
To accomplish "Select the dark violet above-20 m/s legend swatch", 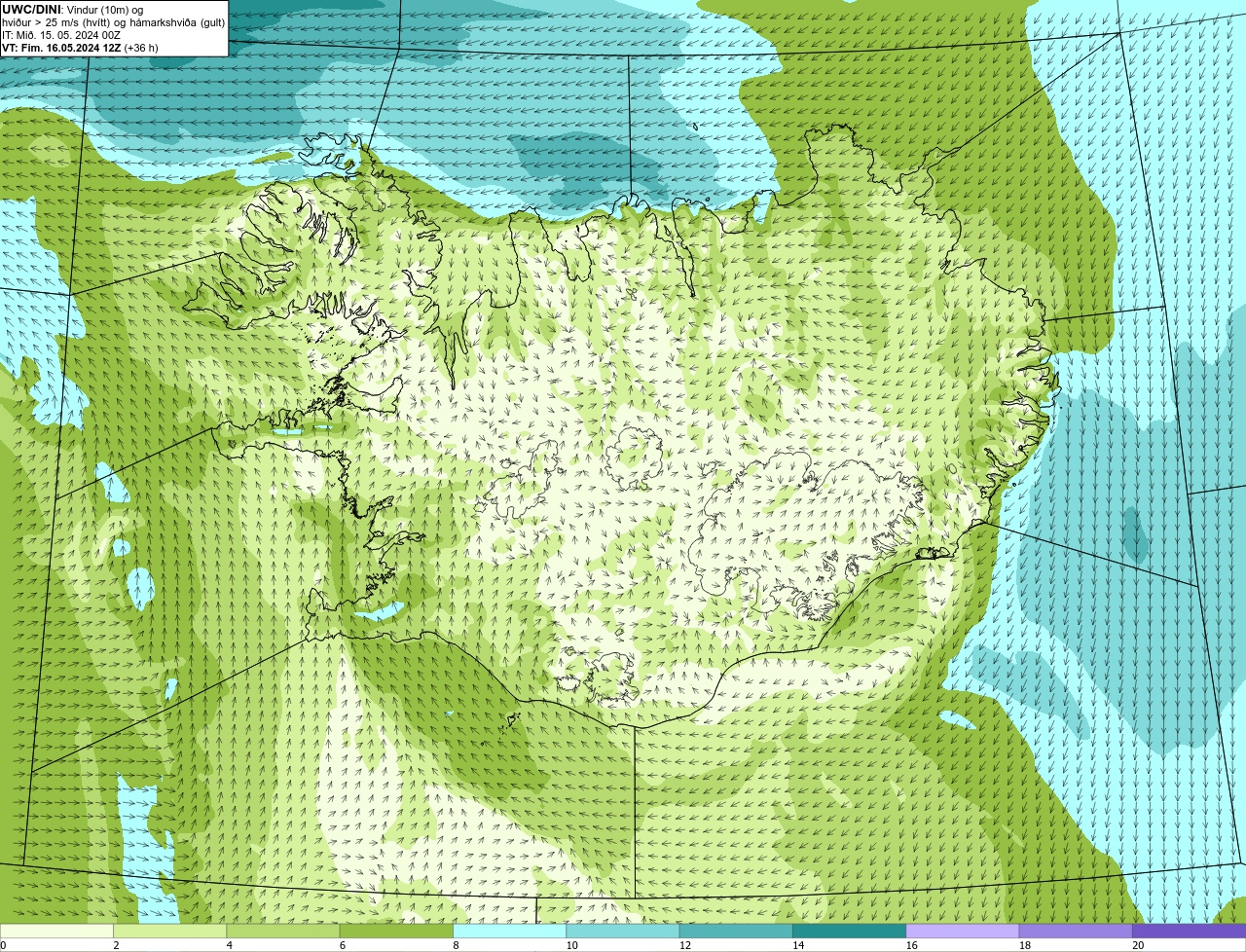I will click(x=1189, y=931).
